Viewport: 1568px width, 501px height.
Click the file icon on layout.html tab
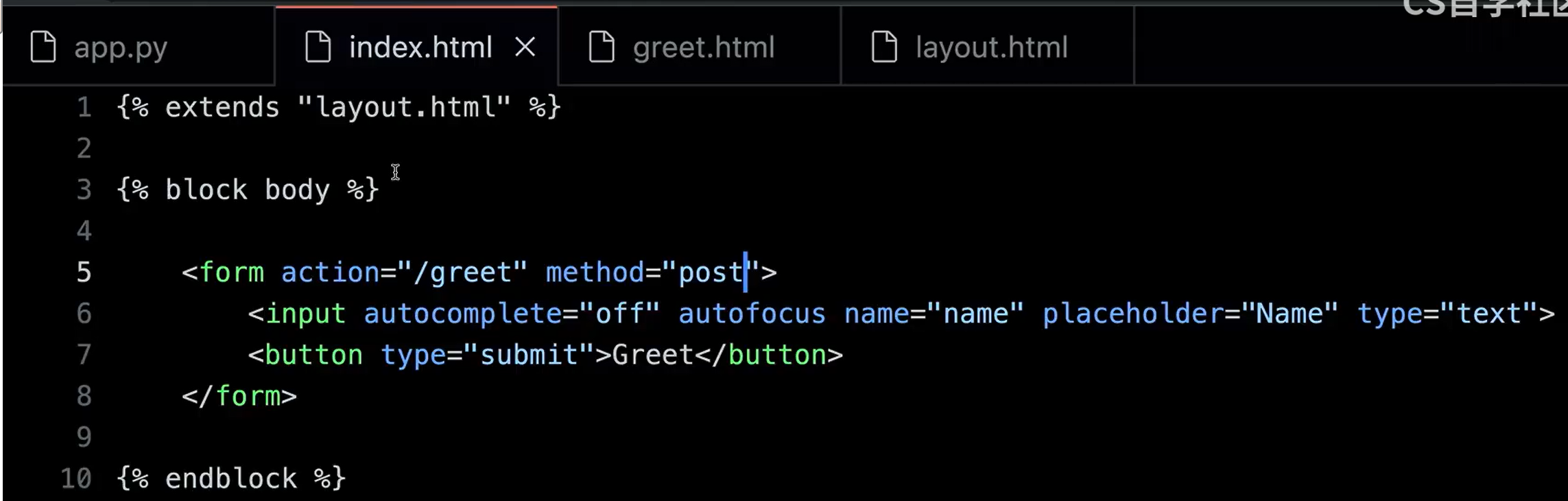[884, 47]
